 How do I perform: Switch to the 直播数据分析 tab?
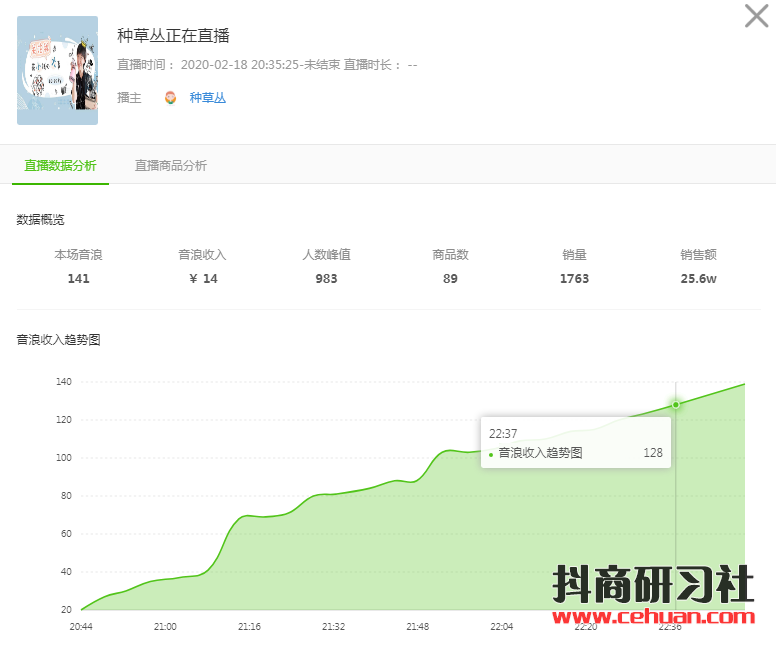[x=60, y=166]
